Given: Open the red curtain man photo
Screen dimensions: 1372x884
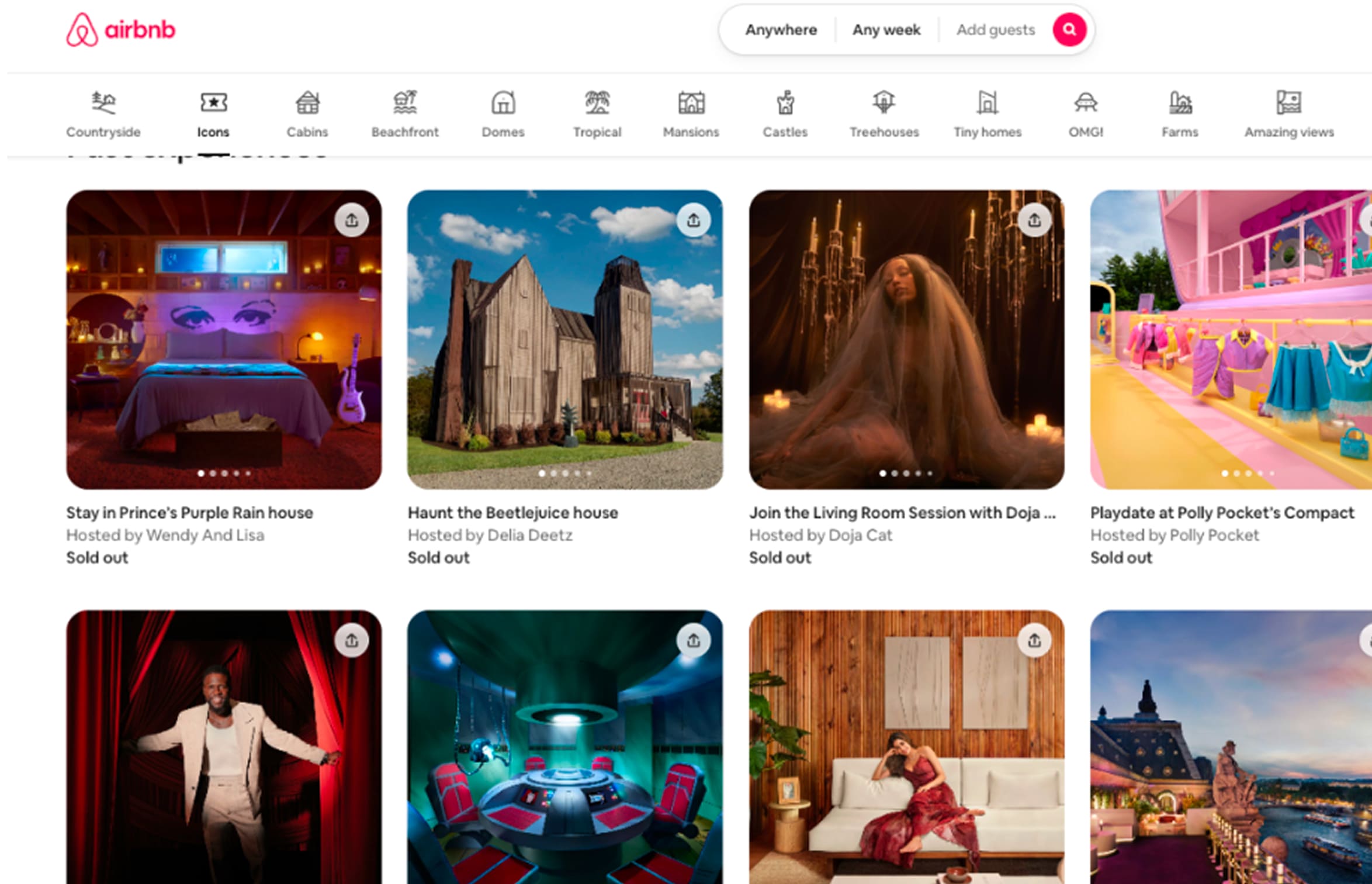Looking at the screenshot, I should click(x=224, y=747).
